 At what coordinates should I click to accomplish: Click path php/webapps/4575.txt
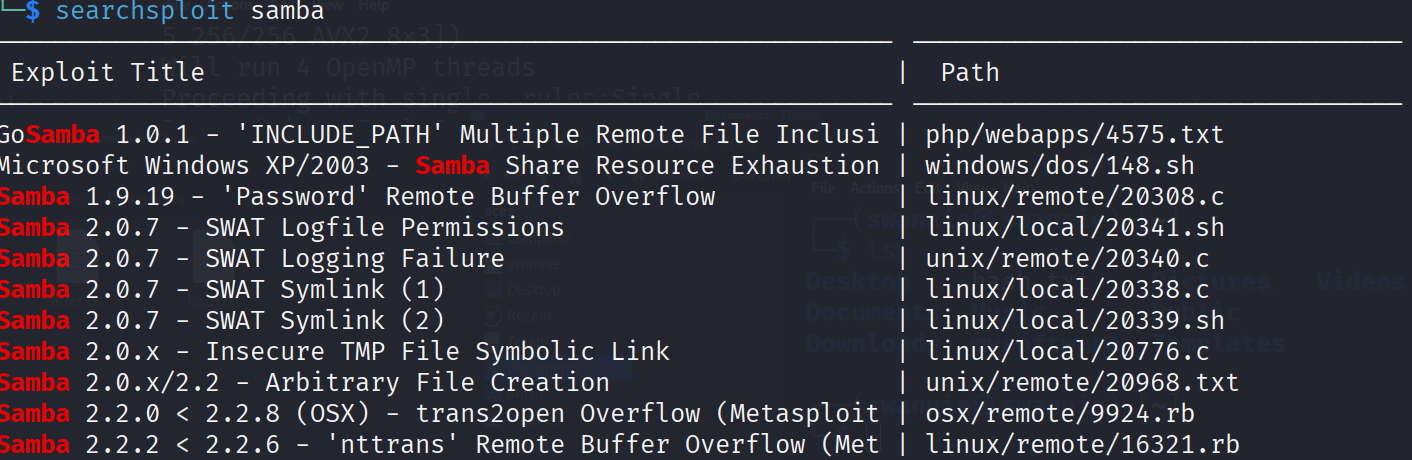(1074, 134)
